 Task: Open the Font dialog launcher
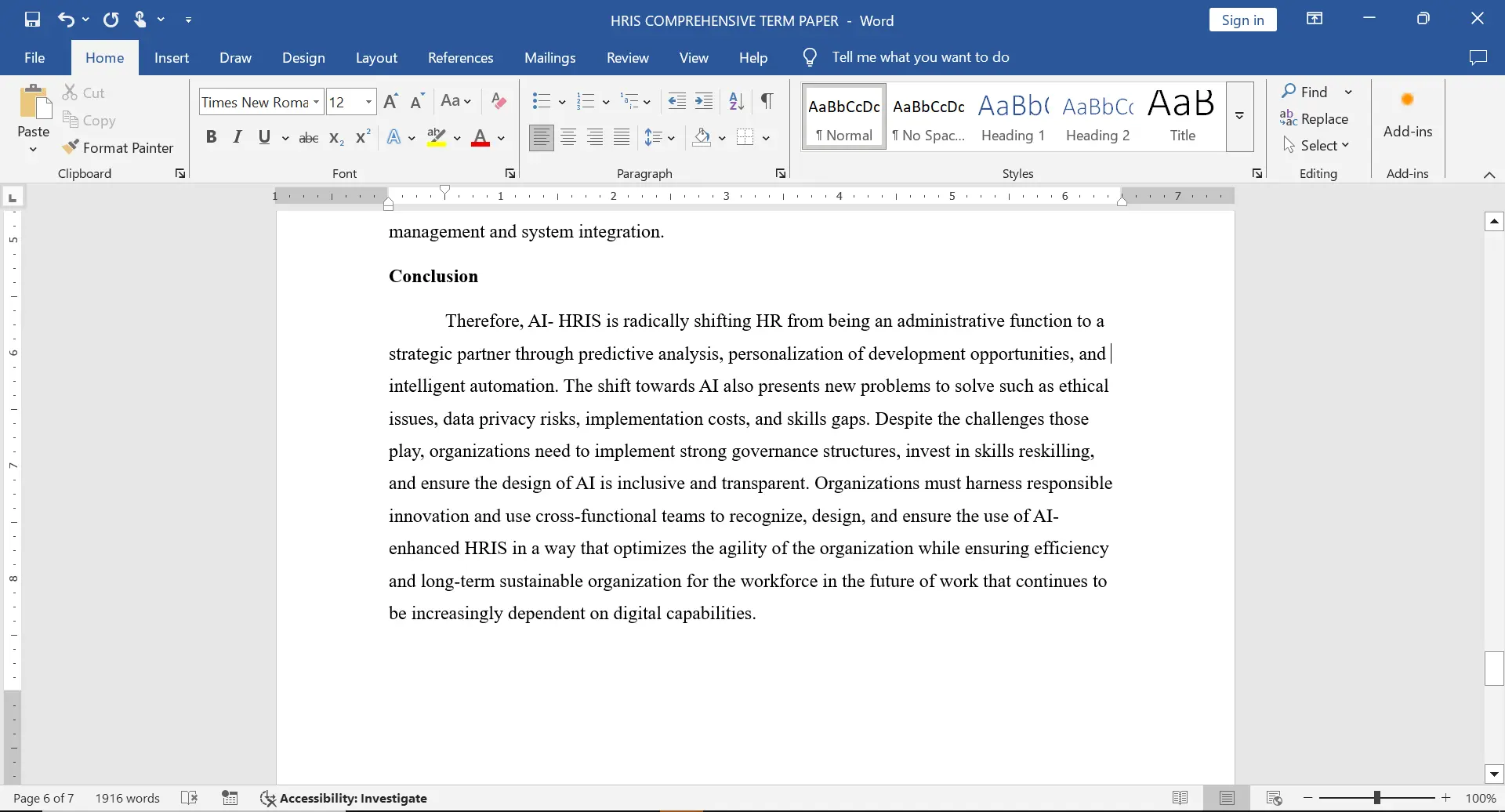point(510,173)
